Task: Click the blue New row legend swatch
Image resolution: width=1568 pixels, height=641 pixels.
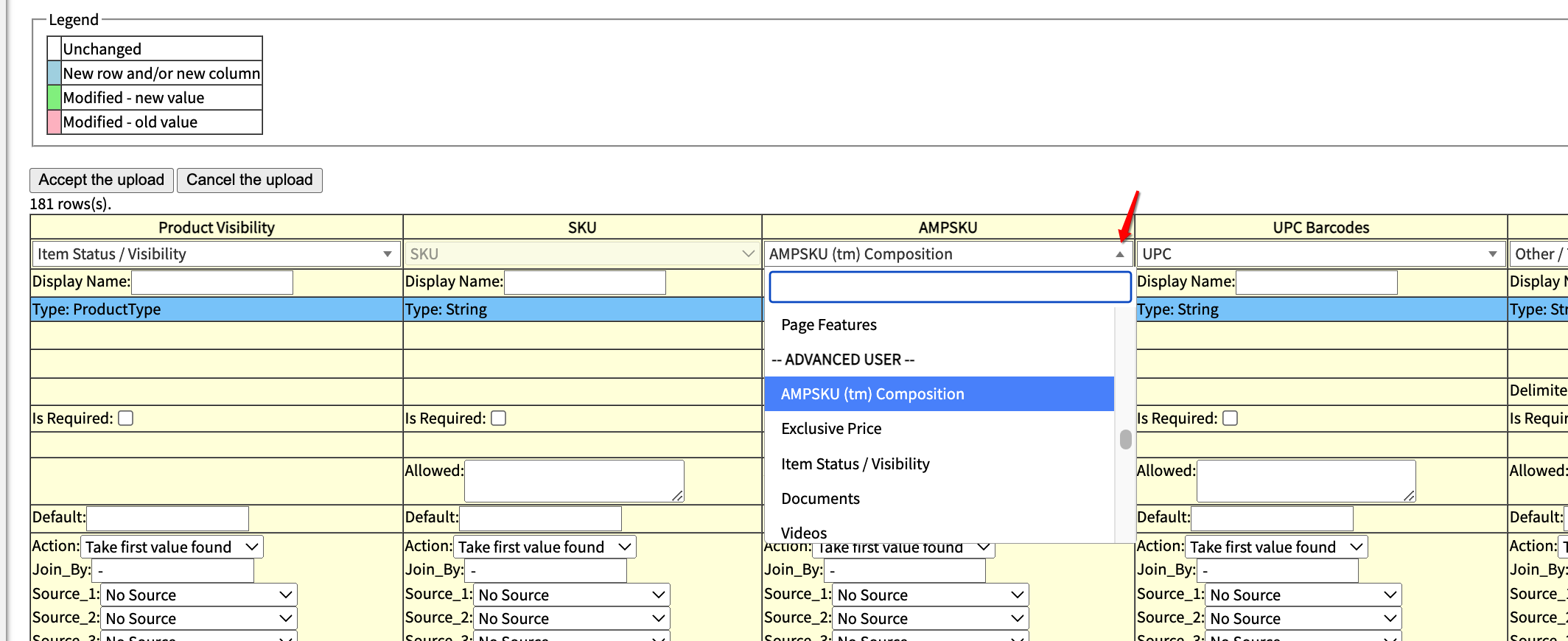Action: [54, 73]
